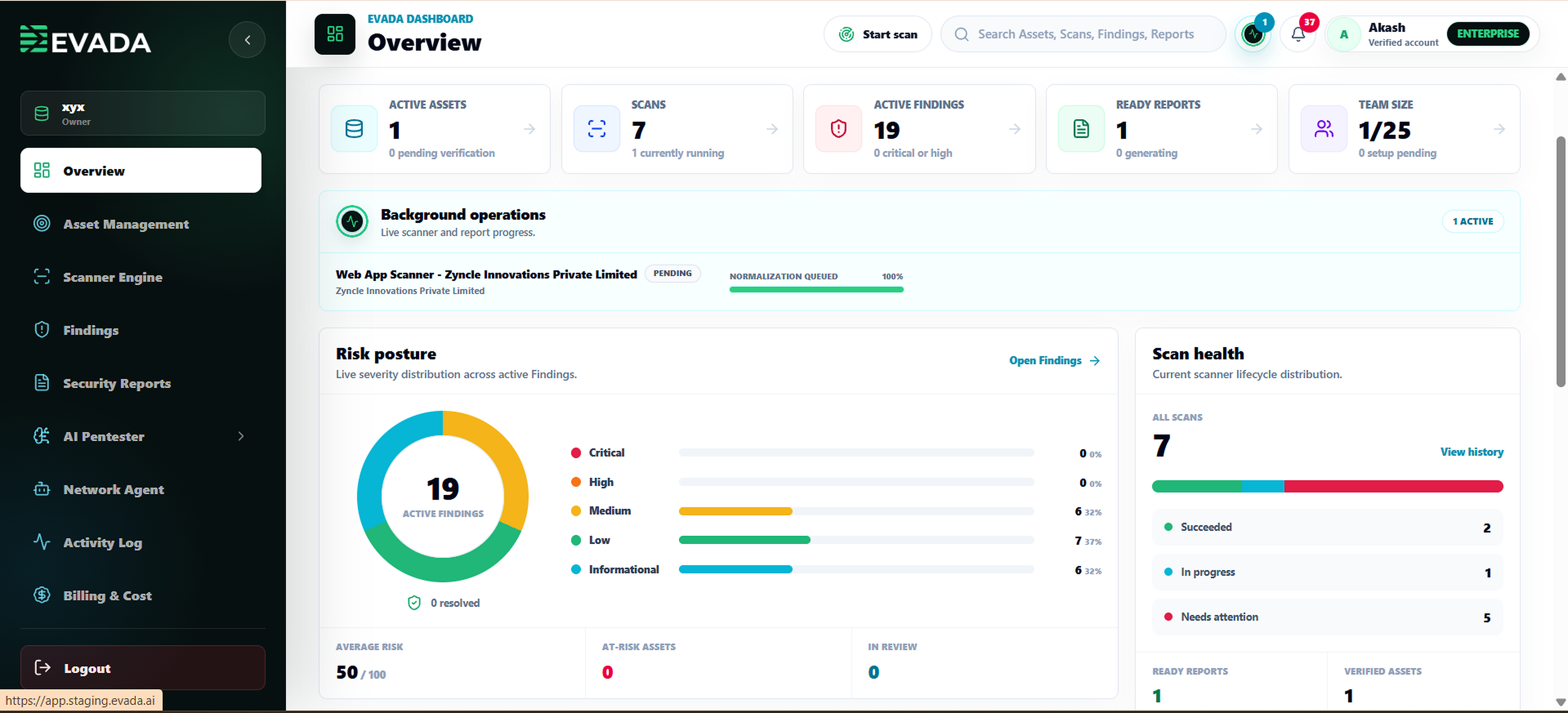This screenshot has height=713, width=1568.
Task: Open background operations activity icon in header
Action: 1253,34
